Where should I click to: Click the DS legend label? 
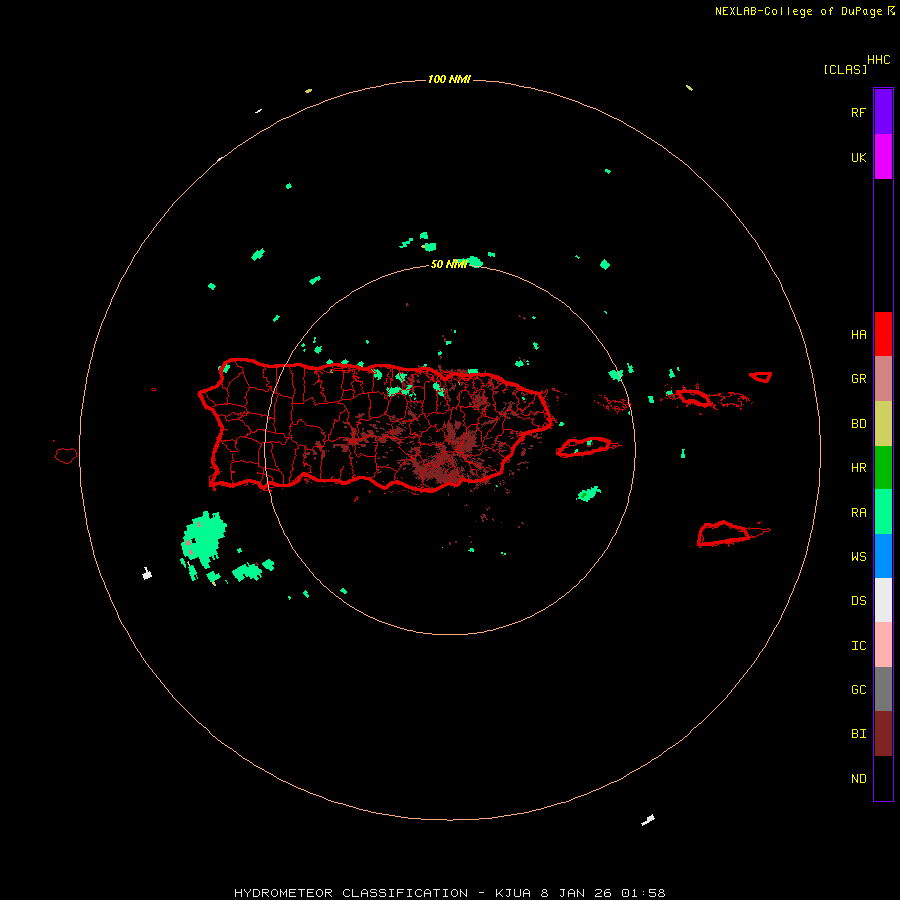click(858, 601)
